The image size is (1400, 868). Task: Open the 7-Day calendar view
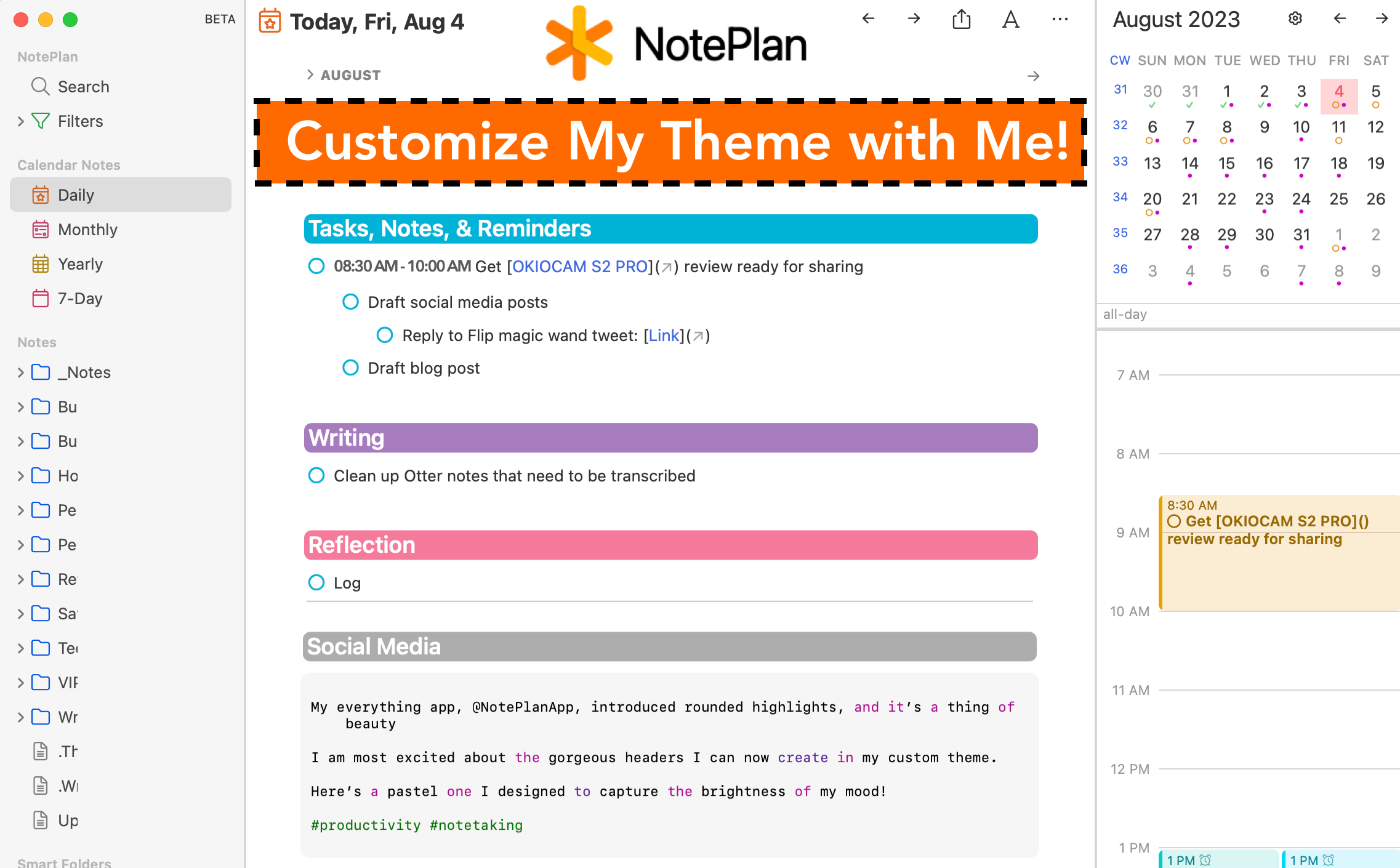79,299
